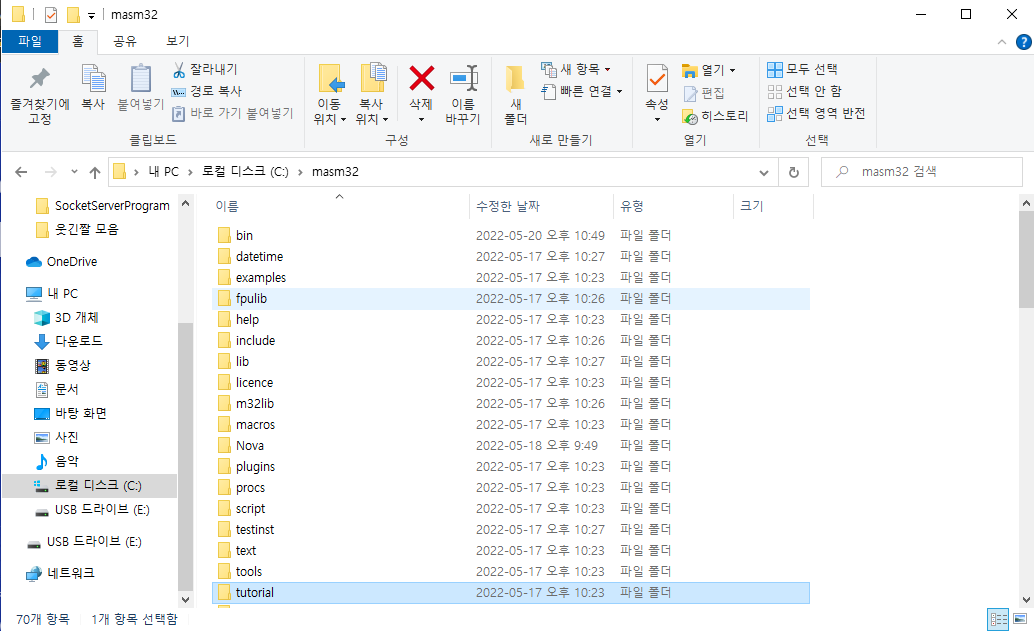1034x631 pixels.
Task: Open 음악 (Music) in navigation pane
Action: click(x=57, y=462)
